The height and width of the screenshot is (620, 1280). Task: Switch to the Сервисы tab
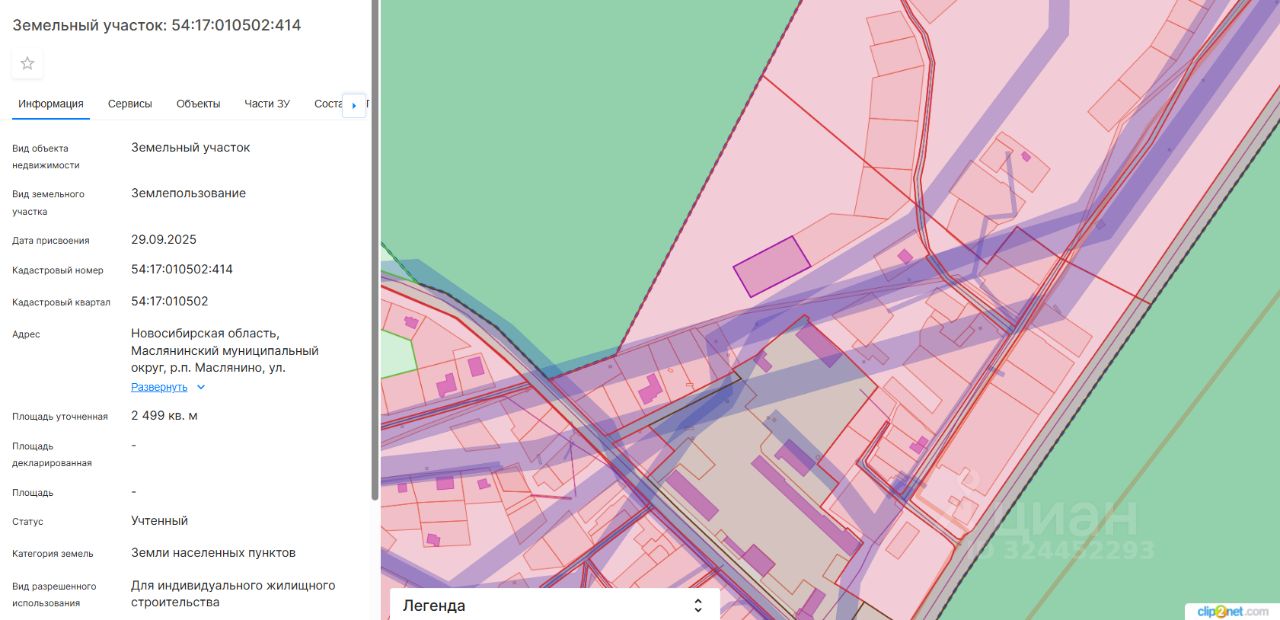[130, 104]
